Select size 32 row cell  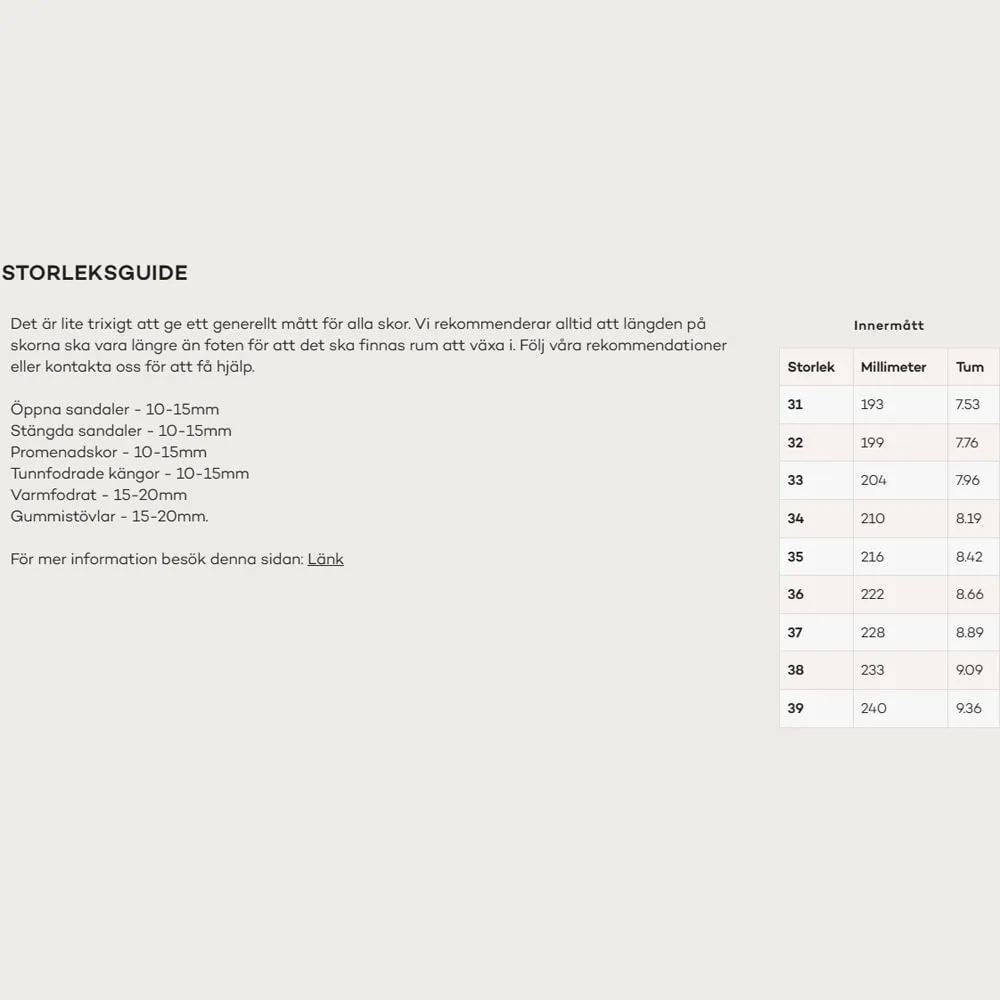816,443
